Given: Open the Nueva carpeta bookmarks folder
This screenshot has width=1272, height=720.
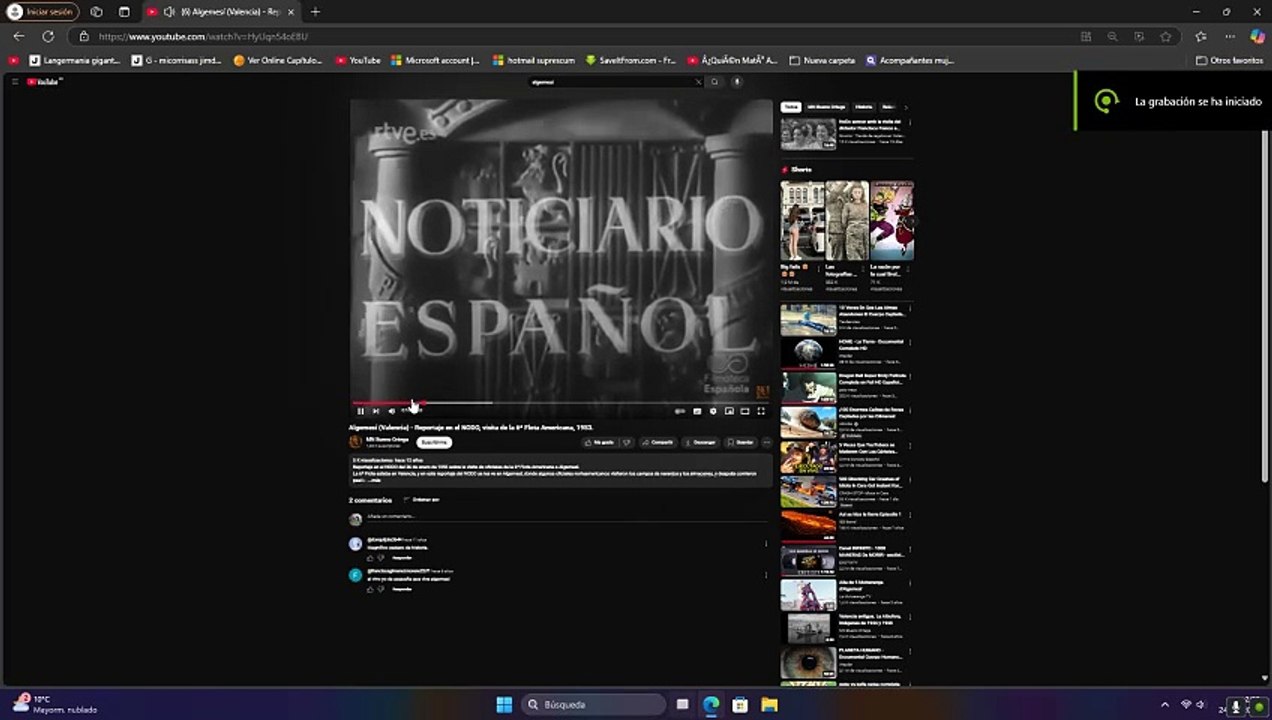Looking at the screenshot, I should coord(822,60).
